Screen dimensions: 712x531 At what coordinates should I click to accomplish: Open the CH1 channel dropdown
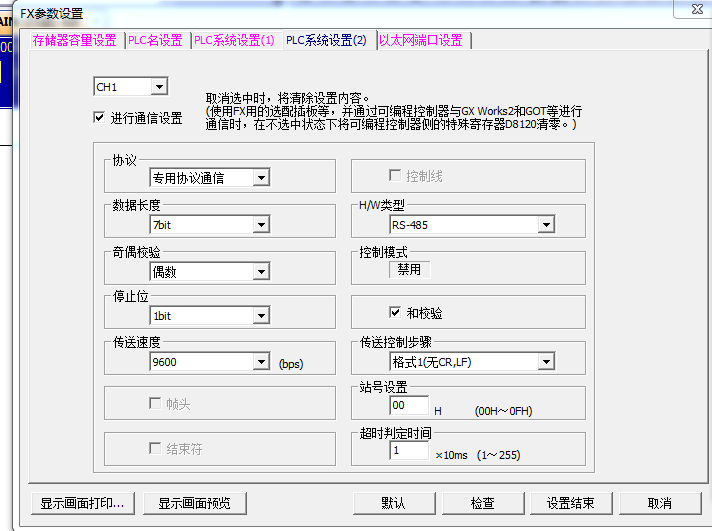coord(159,88)
